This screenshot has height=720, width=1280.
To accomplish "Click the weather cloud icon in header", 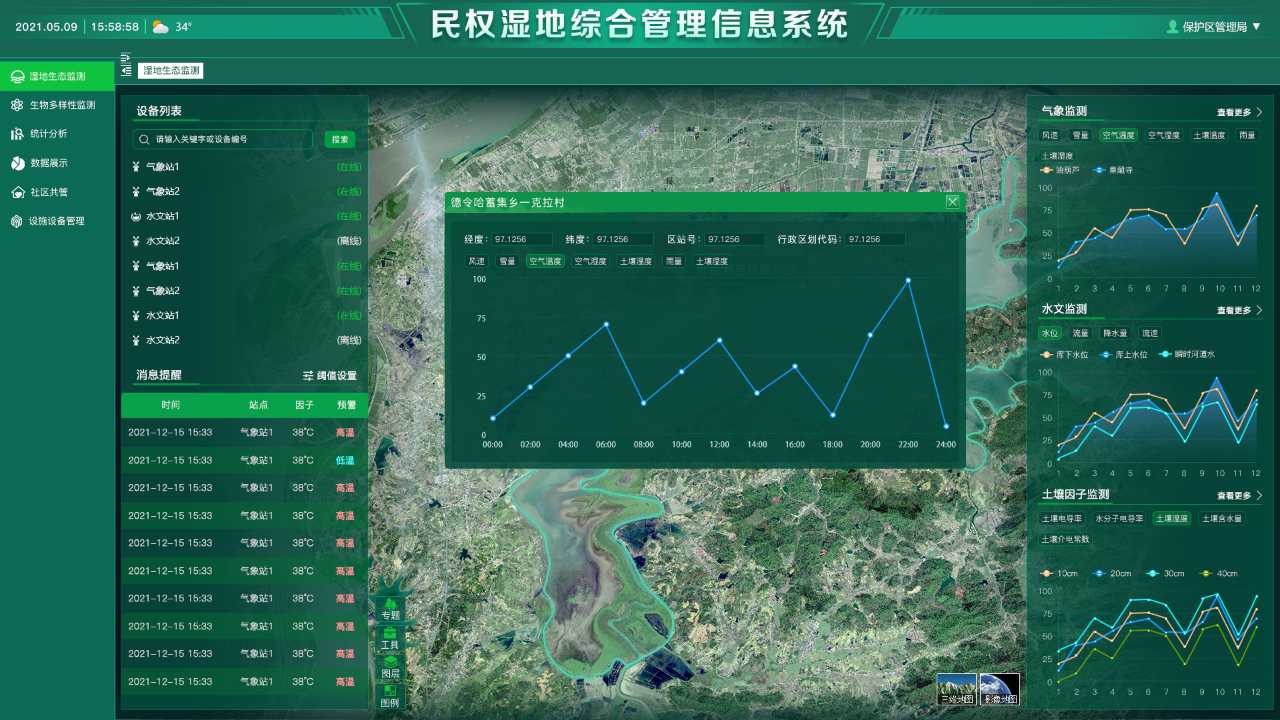I will click(x=160, y=27).
